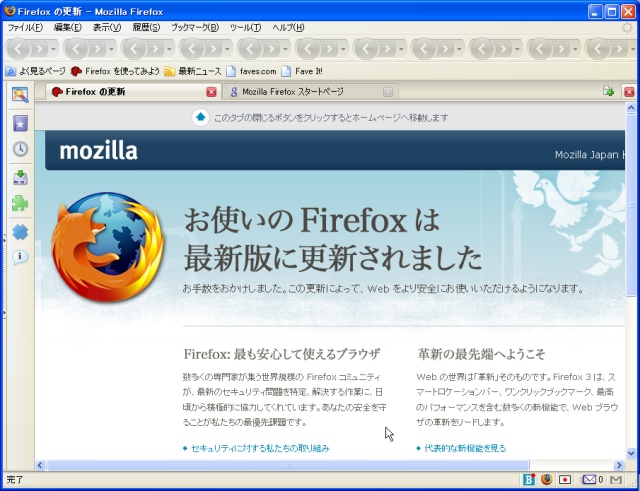Open the ファイル(F) menu
640x491 pixels.
point(25,27)
